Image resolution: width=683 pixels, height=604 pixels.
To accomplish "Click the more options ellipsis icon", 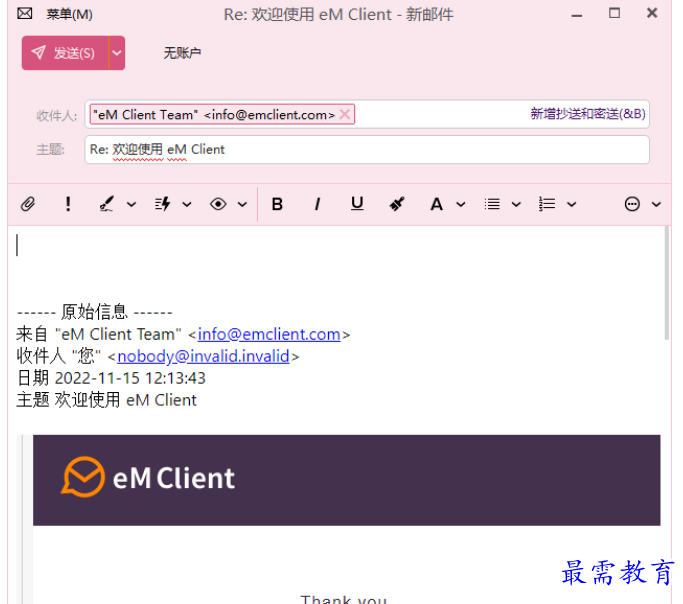I will (x=632, y=204).
